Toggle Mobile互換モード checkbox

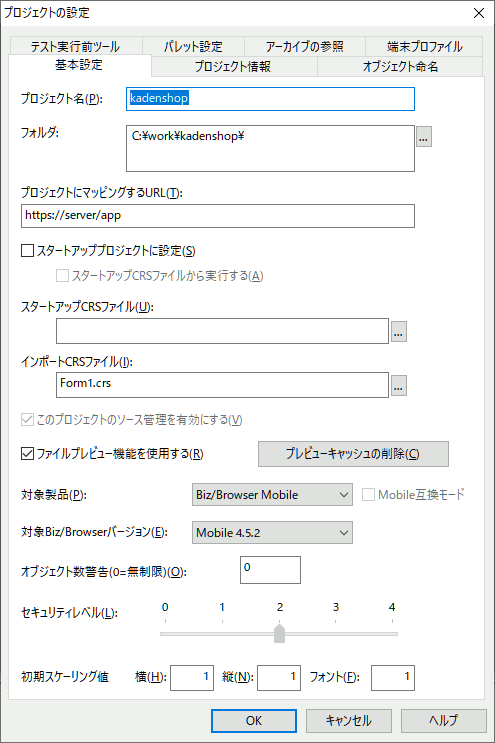[x=368, y=495]
